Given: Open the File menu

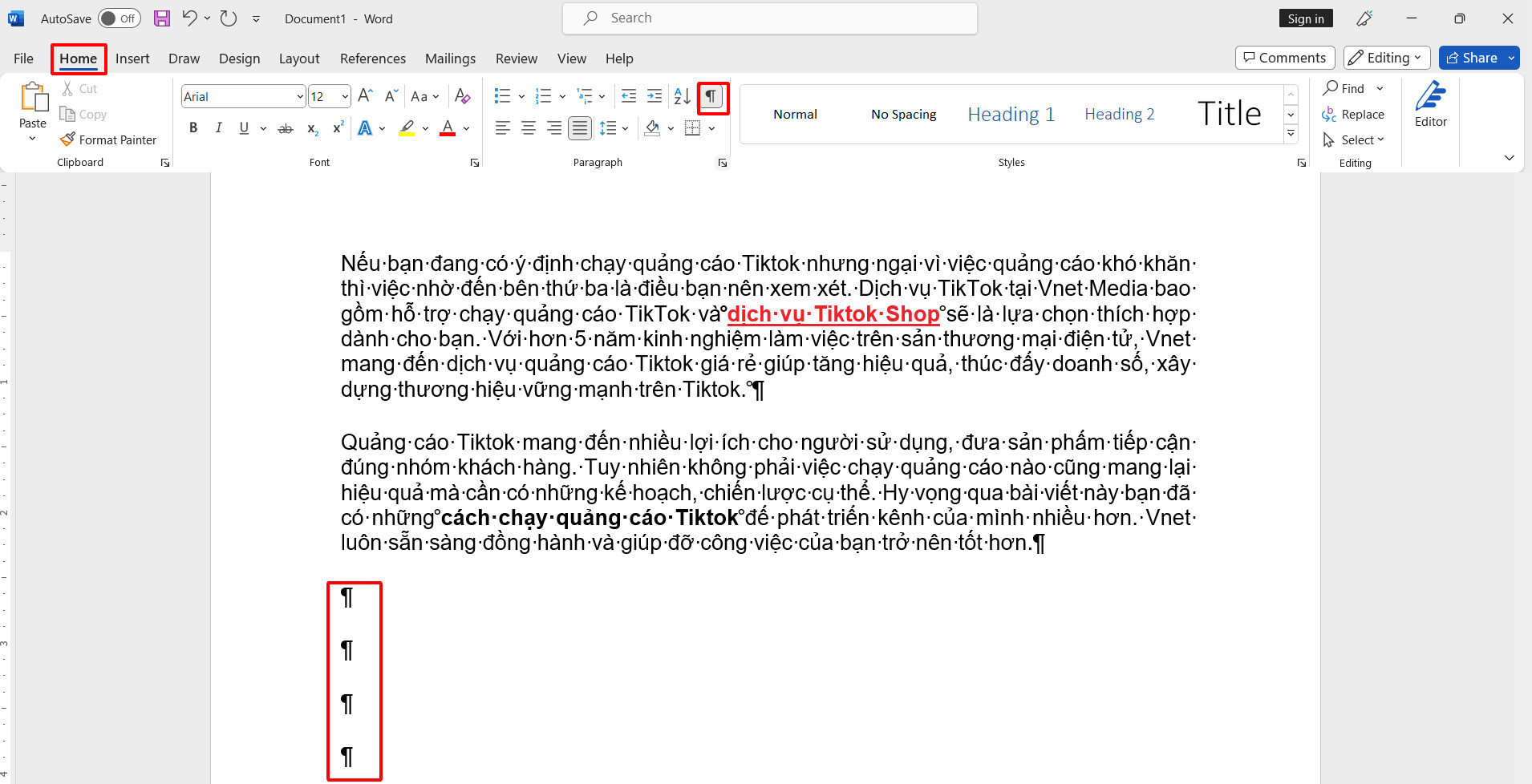Looking at the screenshot, I should pyautogui.click(x=24, y=59).
